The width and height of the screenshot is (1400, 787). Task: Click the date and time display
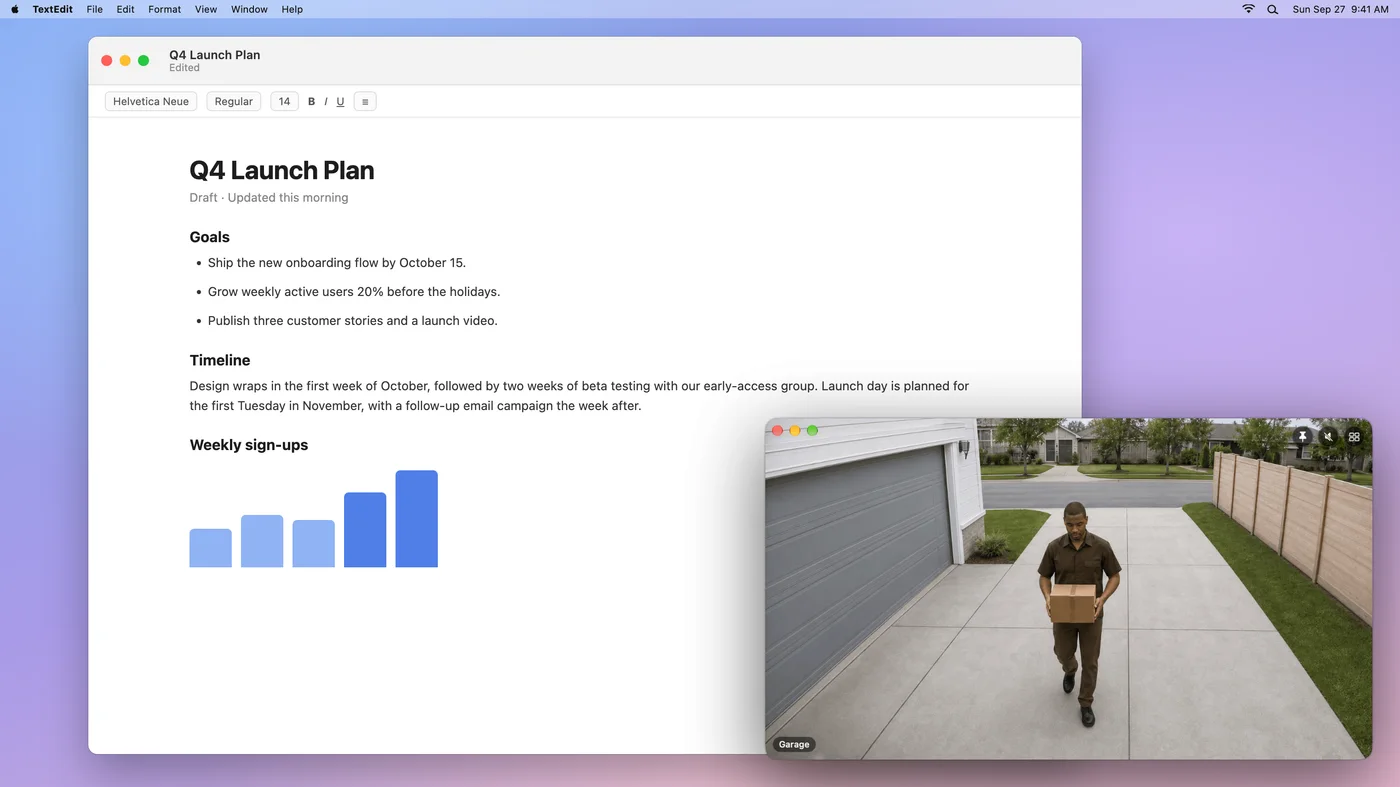[1340, 9]
